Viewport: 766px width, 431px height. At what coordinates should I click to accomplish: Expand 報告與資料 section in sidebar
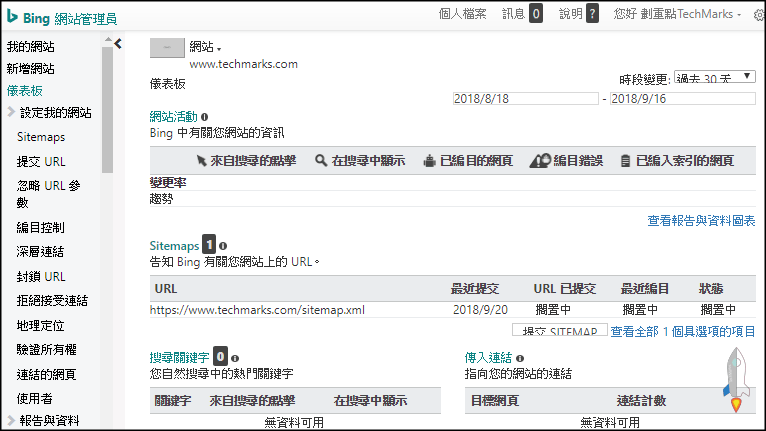click(x=11, y=420)
